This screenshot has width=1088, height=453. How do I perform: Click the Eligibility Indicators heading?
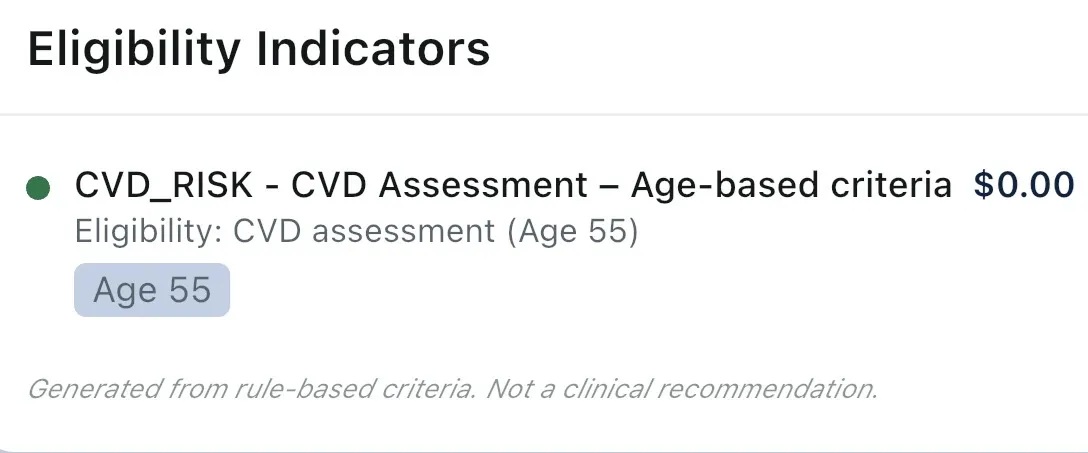(x=259, y=49)
